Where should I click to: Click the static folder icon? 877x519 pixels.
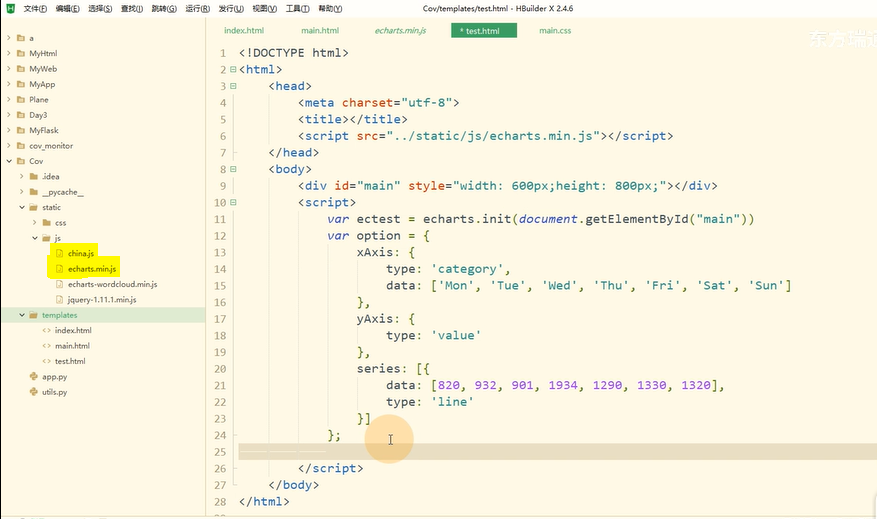tap(34, 207)
